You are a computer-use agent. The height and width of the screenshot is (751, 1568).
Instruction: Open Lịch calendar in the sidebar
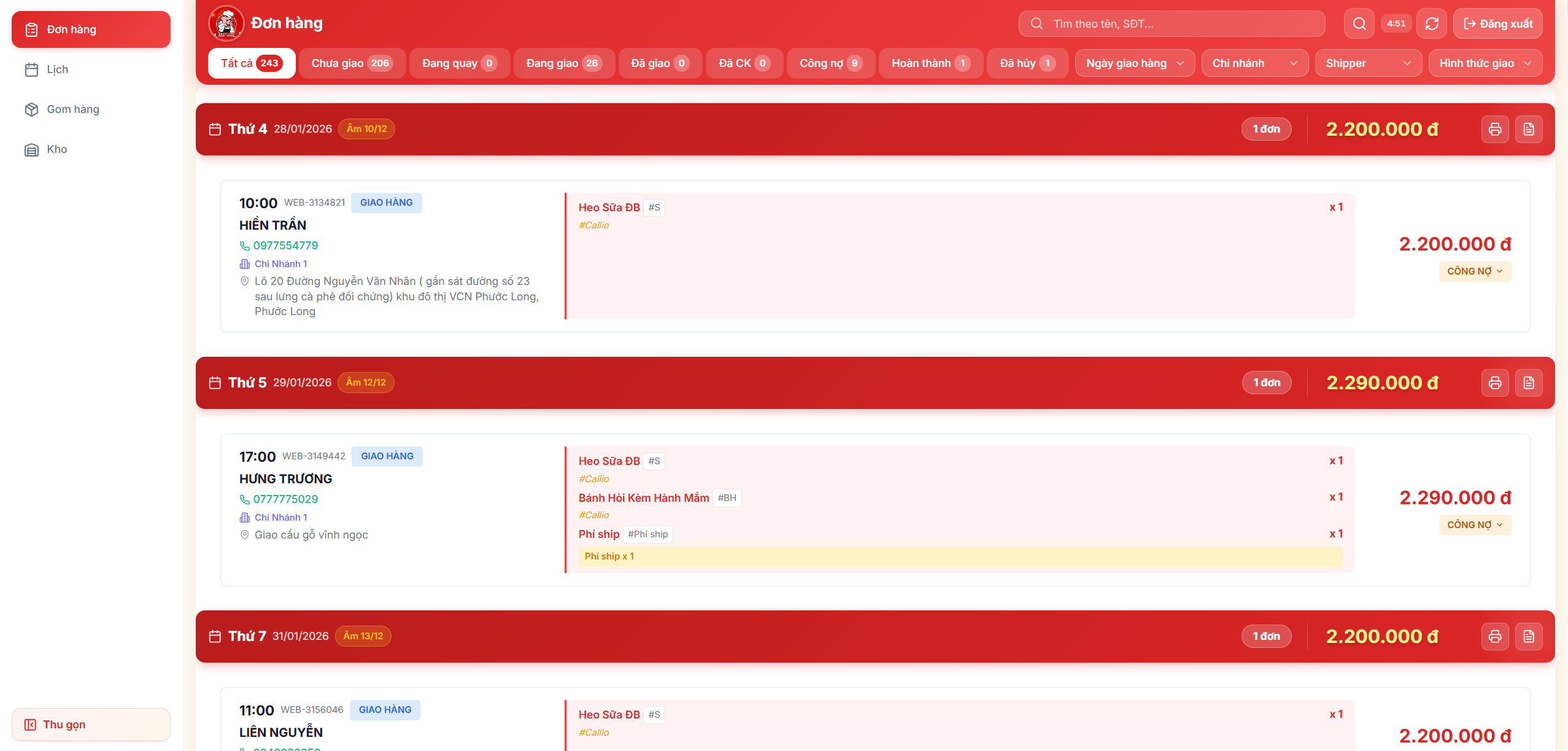click(x=57, y=69)
